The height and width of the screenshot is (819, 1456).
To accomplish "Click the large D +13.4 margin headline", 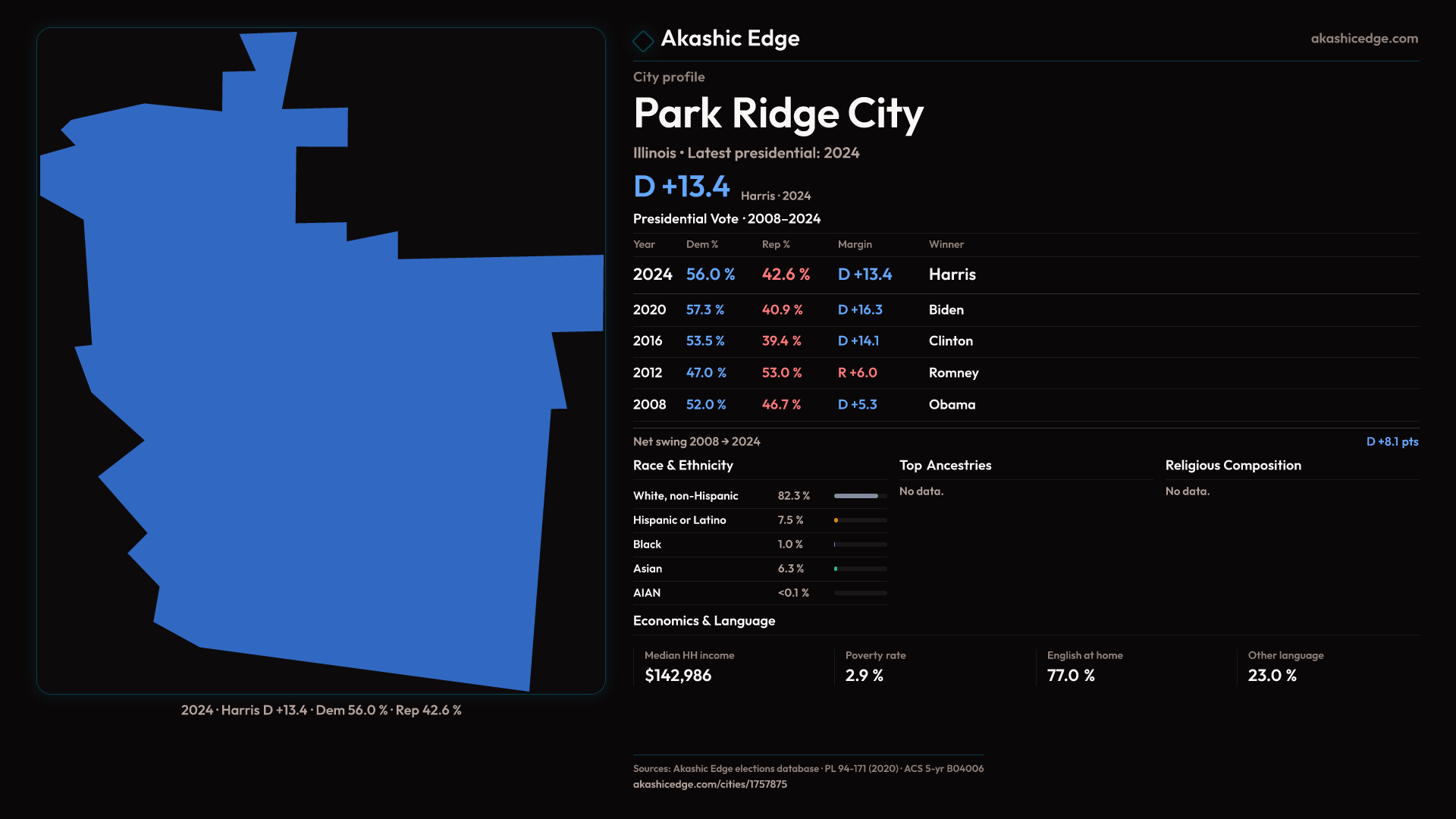I will [681, 187].
